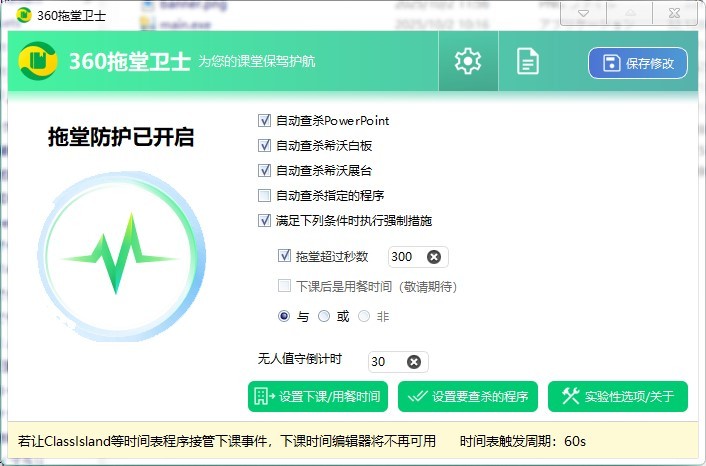Image resolution: width=706 pixels, height=466 pixels.
Task: Open the document log tab icon
Action: point(527,62)
